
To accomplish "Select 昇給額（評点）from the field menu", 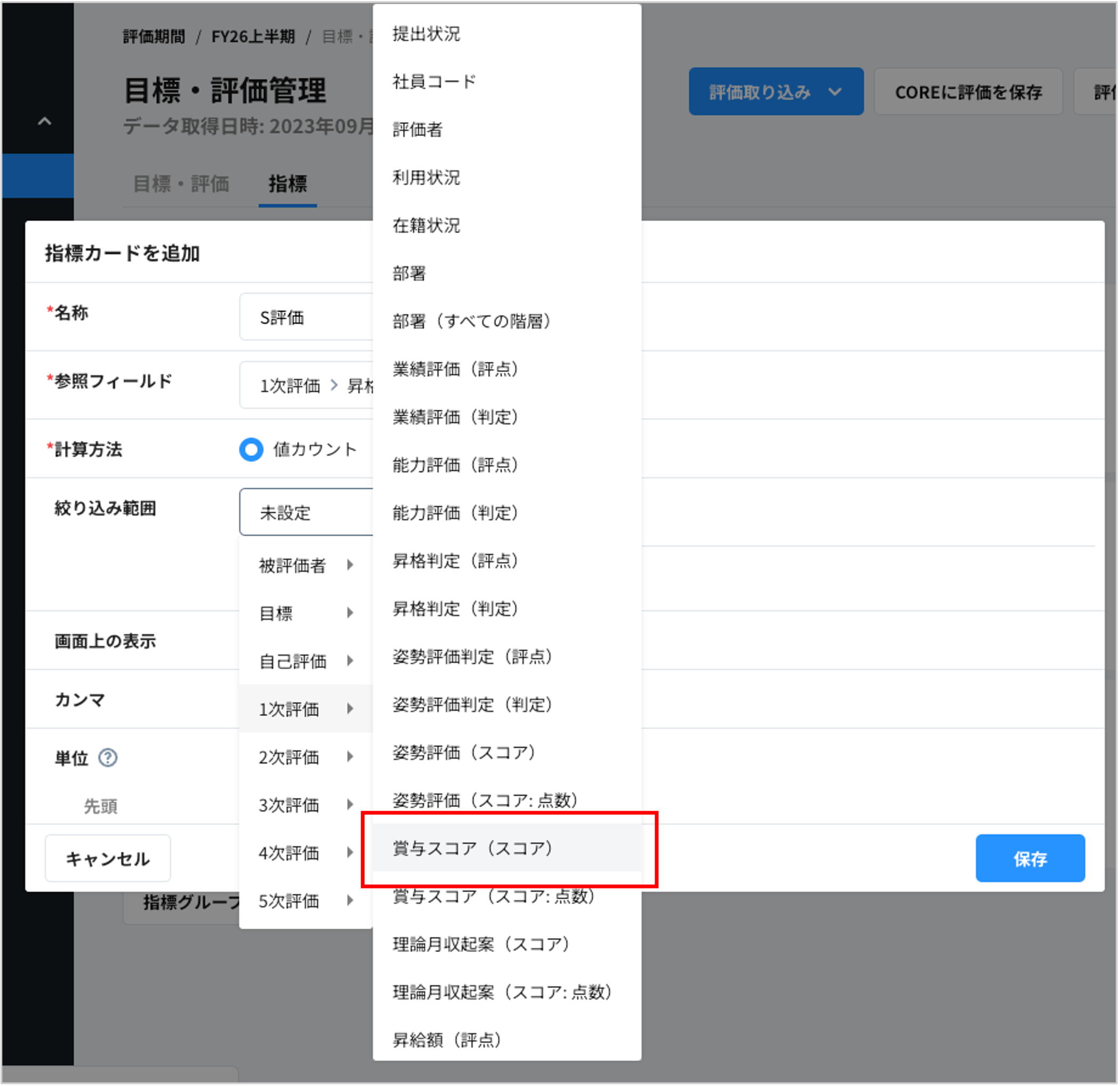I will 447,1039.
